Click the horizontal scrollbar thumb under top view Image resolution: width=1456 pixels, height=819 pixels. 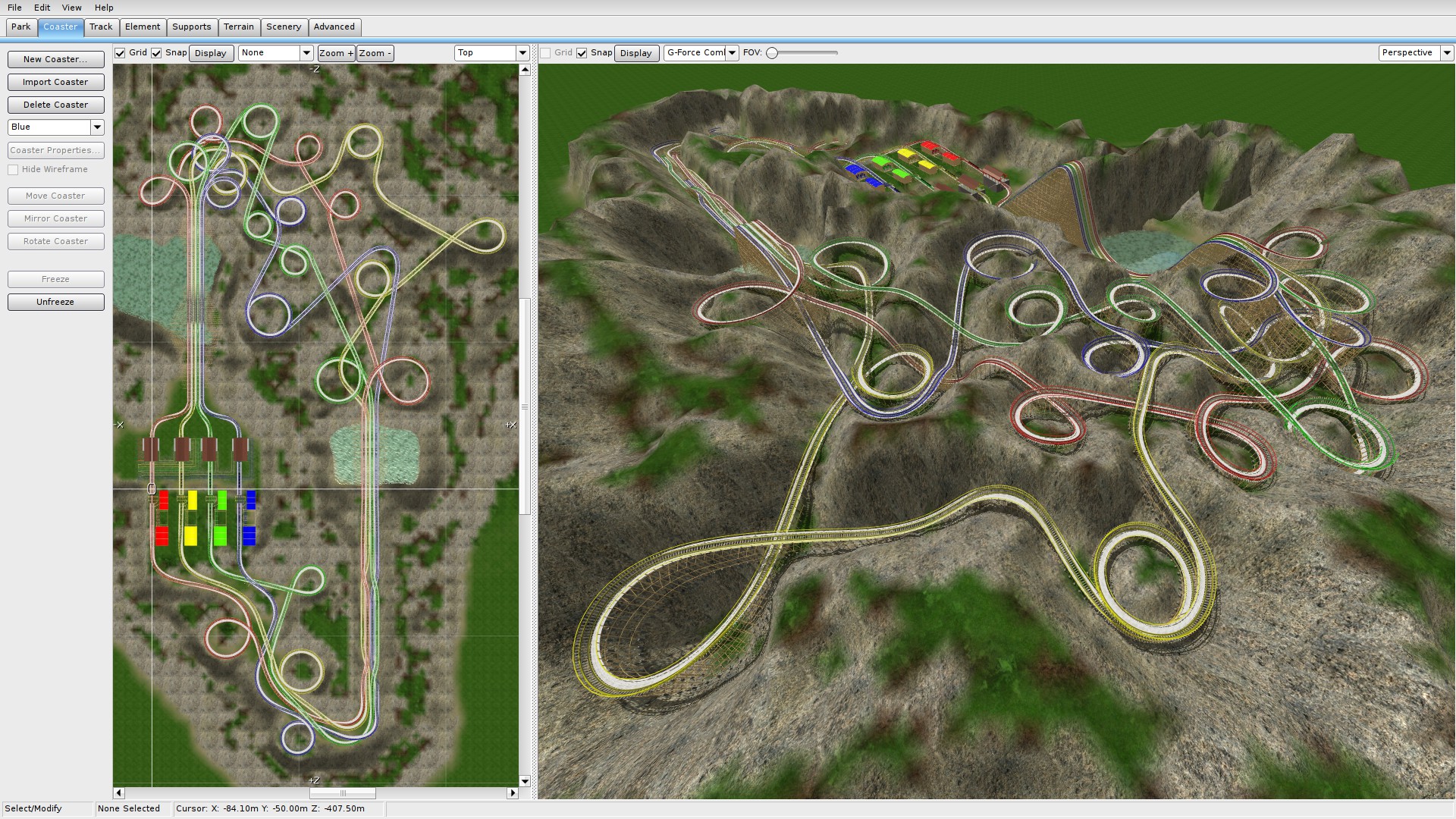point(343,793)
